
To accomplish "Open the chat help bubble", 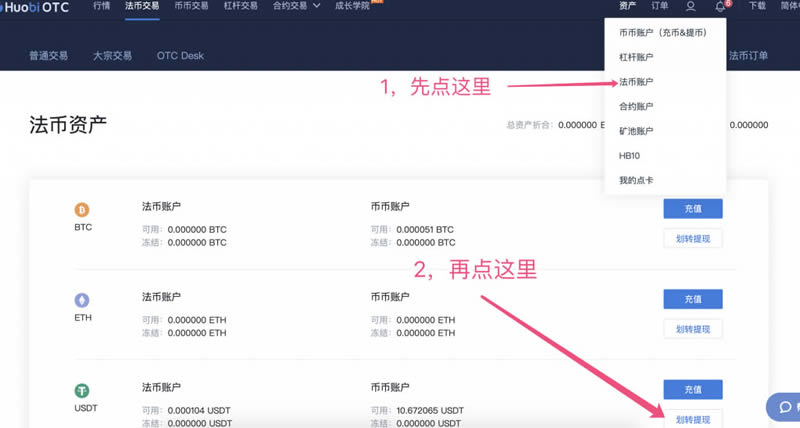I will 784,407.
